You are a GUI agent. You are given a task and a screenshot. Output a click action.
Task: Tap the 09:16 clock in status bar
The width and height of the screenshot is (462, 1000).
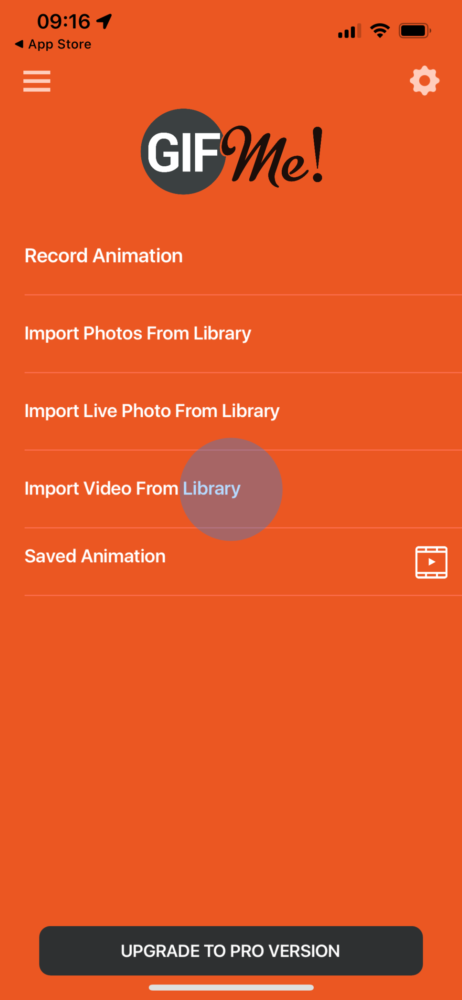click(x=63, y=22)
